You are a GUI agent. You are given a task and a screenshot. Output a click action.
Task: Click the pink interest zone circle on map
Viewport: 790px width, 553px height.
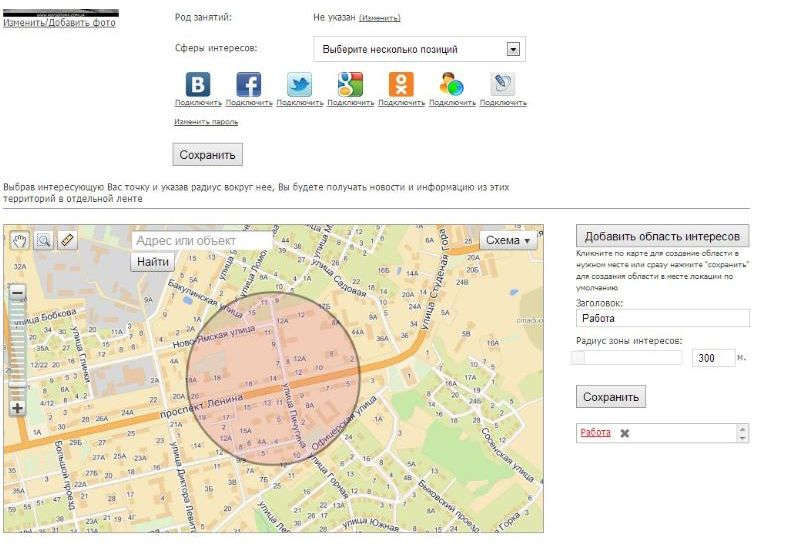click(x=273, y=379)
